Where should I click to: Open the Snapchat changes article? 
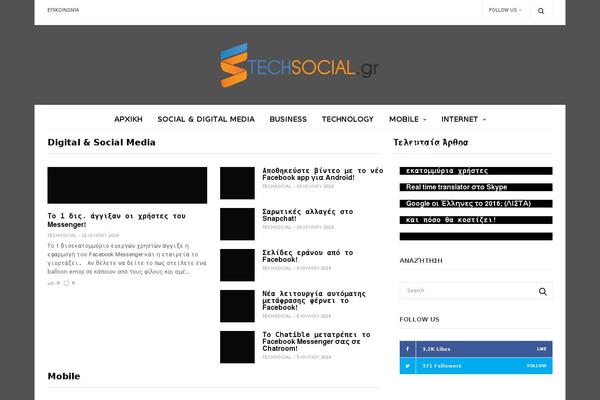point(308,215)
